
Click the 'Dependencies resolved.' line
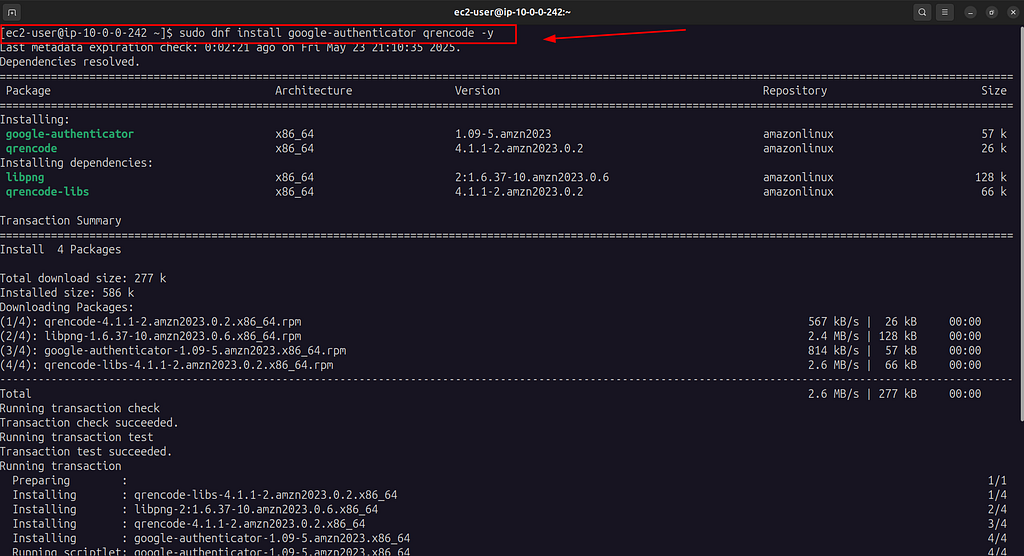(x=70, y=61)
